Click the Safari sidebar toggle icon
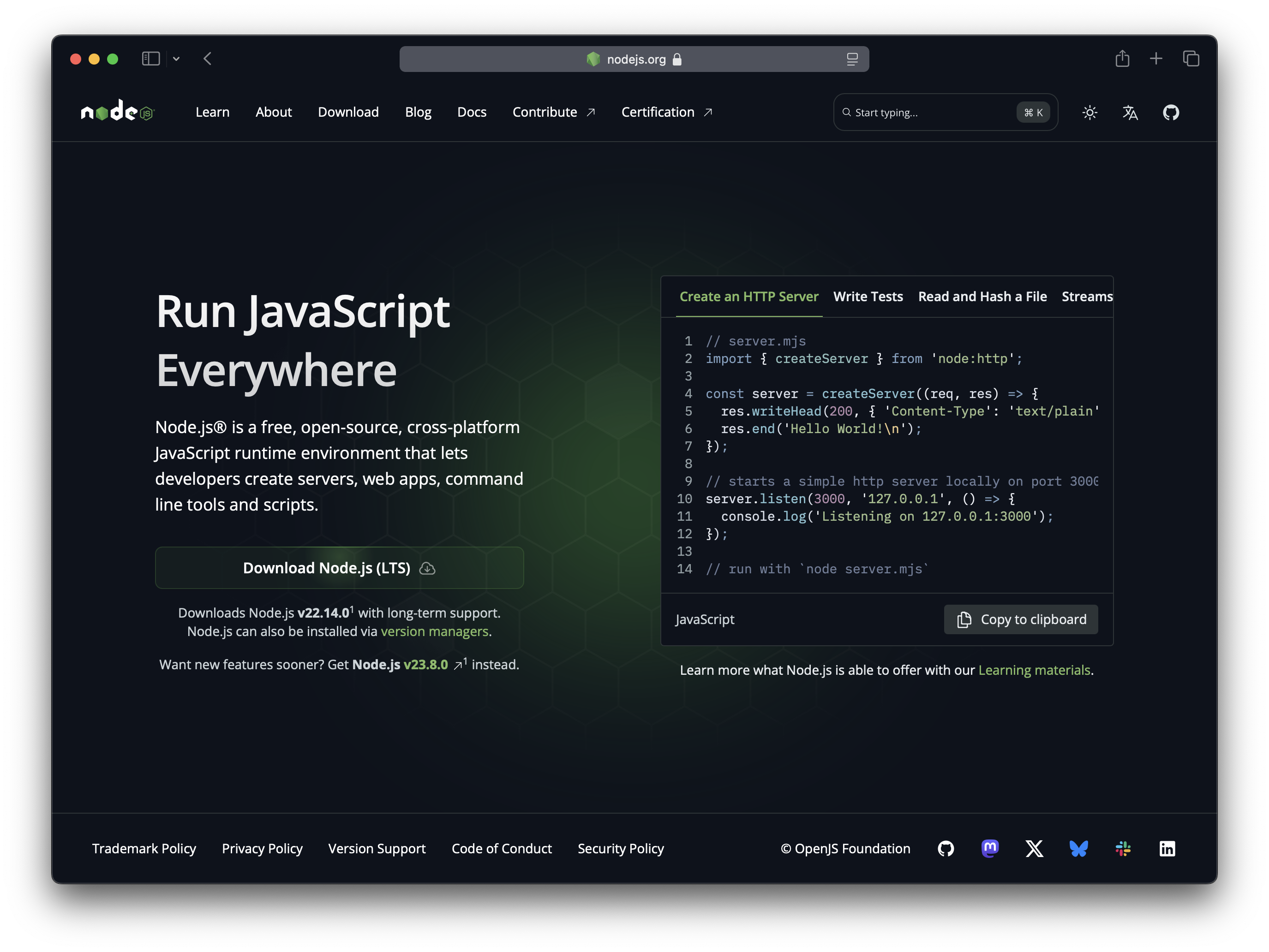 pyautogui.click(x=151, y=59)
